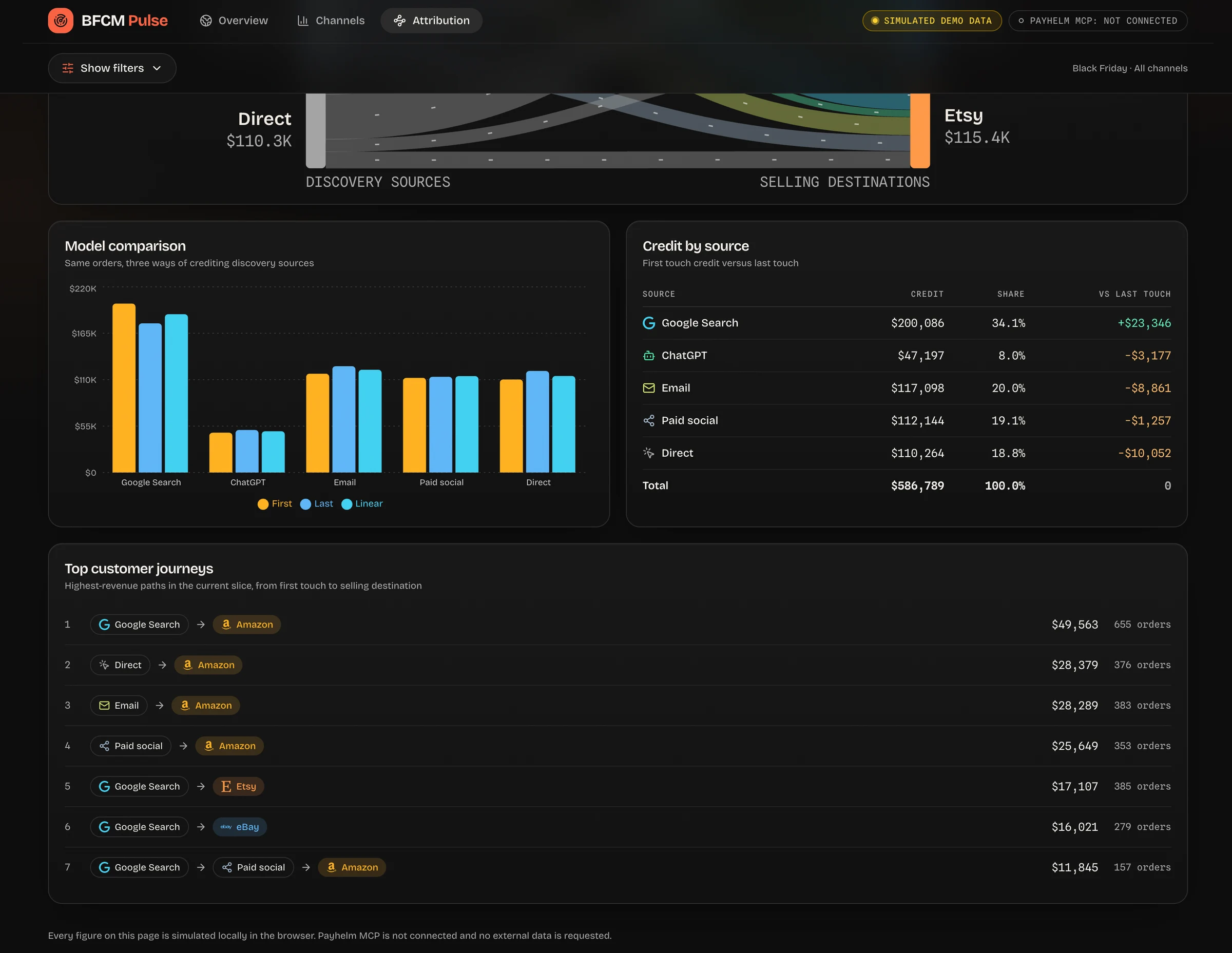The width and height of the screenshot is (1232, 953).
Task: Click the Total credit $586,789
Action: (x=917, y=486)
